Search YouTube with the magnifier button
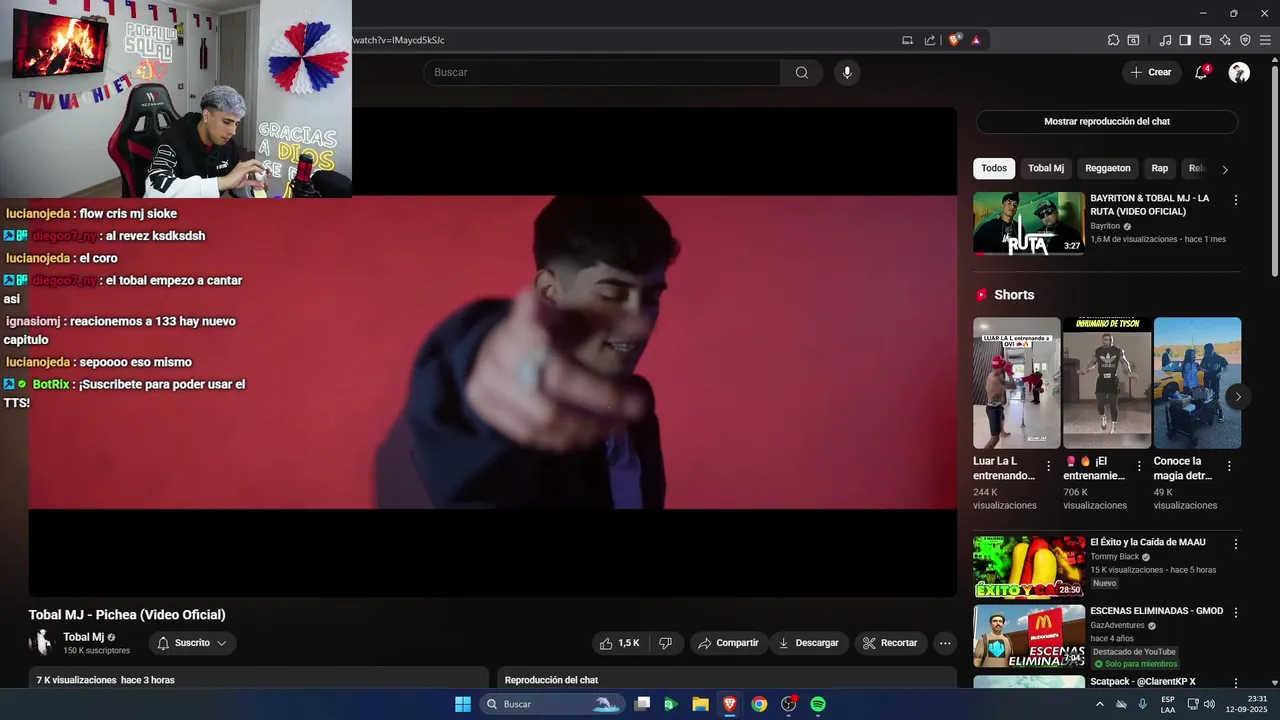The height and width of the screenshot is (720, 1280). (x=801, y=72)
